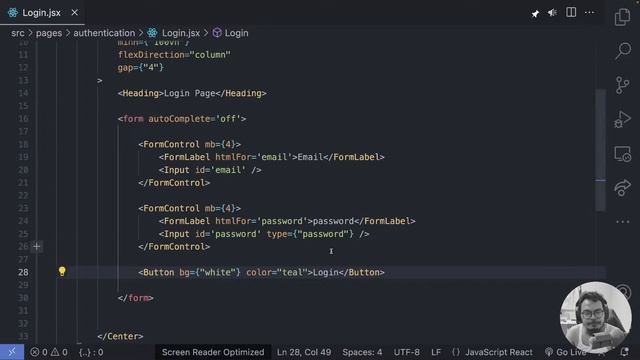Change encoding via UTF-8
This screenshot has width=640, height=360.
(407, 352)
